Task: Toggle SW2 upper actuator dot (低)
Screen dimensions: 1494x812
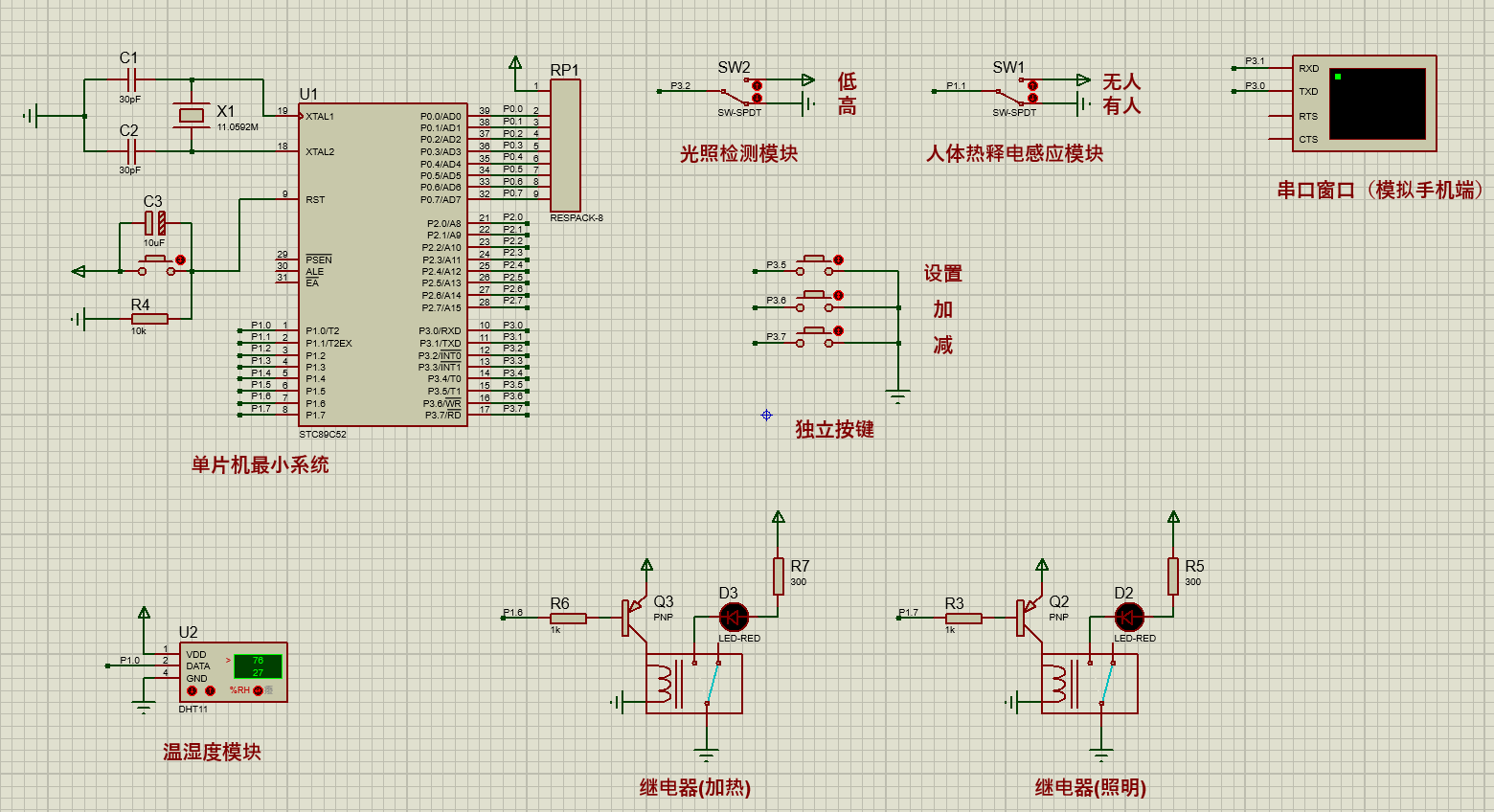Action: 757,85
